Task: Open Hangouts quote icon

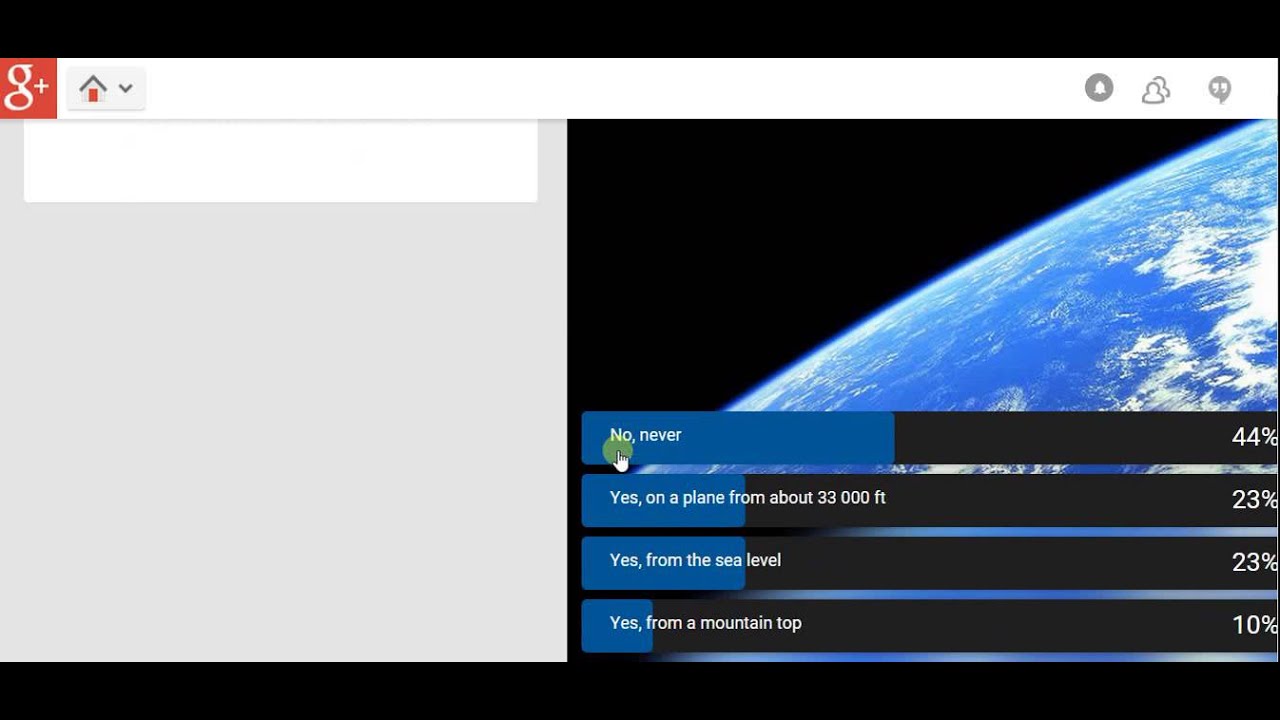Action: pos(1219,90)
